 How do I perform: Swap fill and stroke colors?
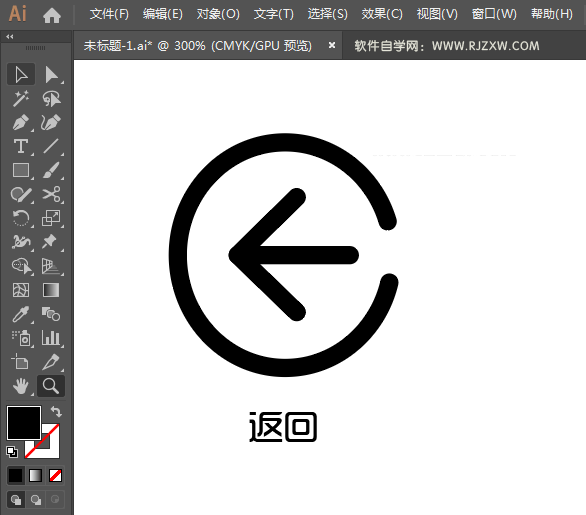(x=56, y=411)
